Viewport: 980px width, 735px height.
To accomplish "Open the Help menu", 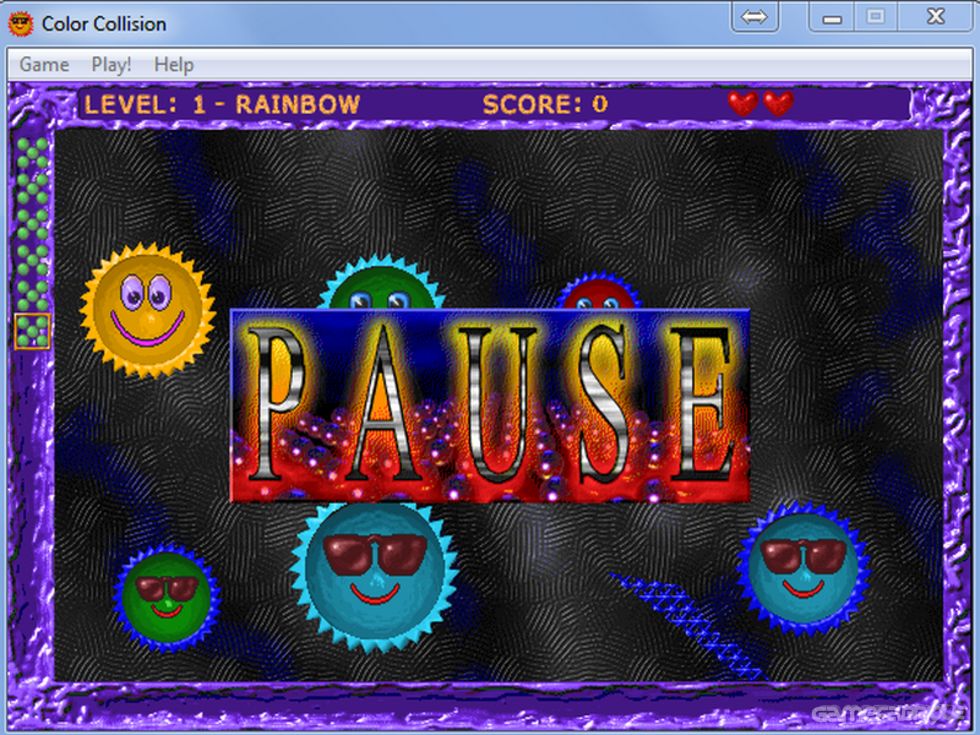I will pyautogui.click(x=174, y=64).
